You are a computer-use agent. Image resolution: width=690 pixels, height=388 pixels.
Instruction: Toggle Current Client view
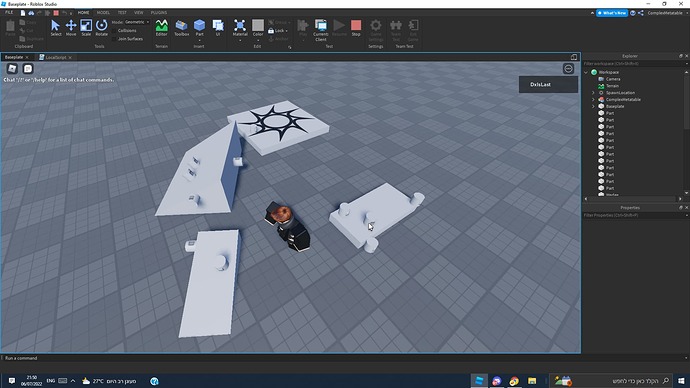321,30
